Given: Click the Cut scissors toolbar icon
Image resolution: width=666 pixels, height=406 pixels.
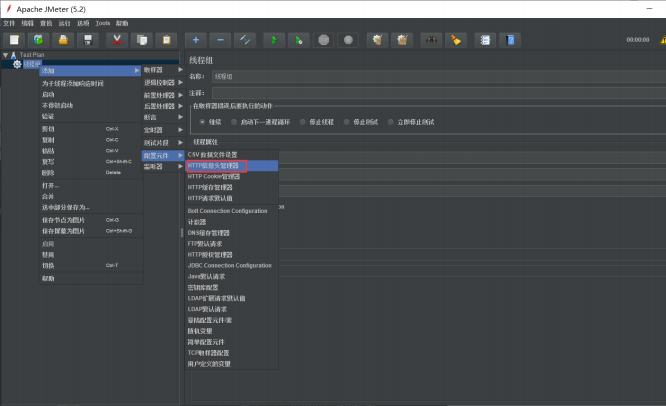Looking at the screenshot, I should click(x=117, y=40).
